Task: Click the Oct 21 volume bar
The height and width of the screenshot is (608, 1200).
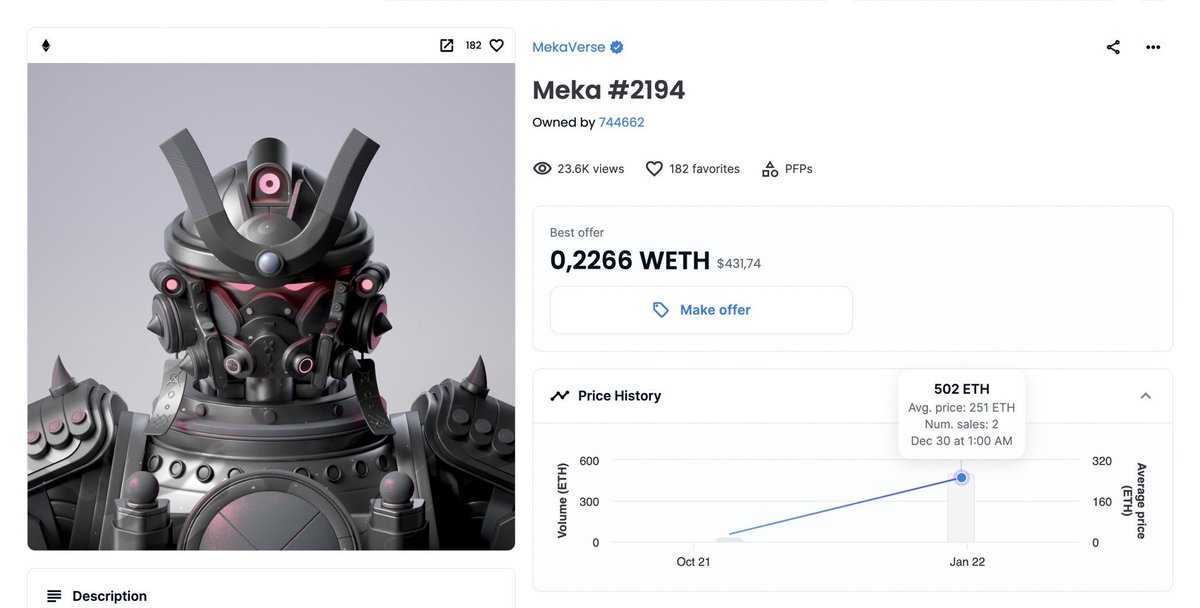Action: [729, 540]
